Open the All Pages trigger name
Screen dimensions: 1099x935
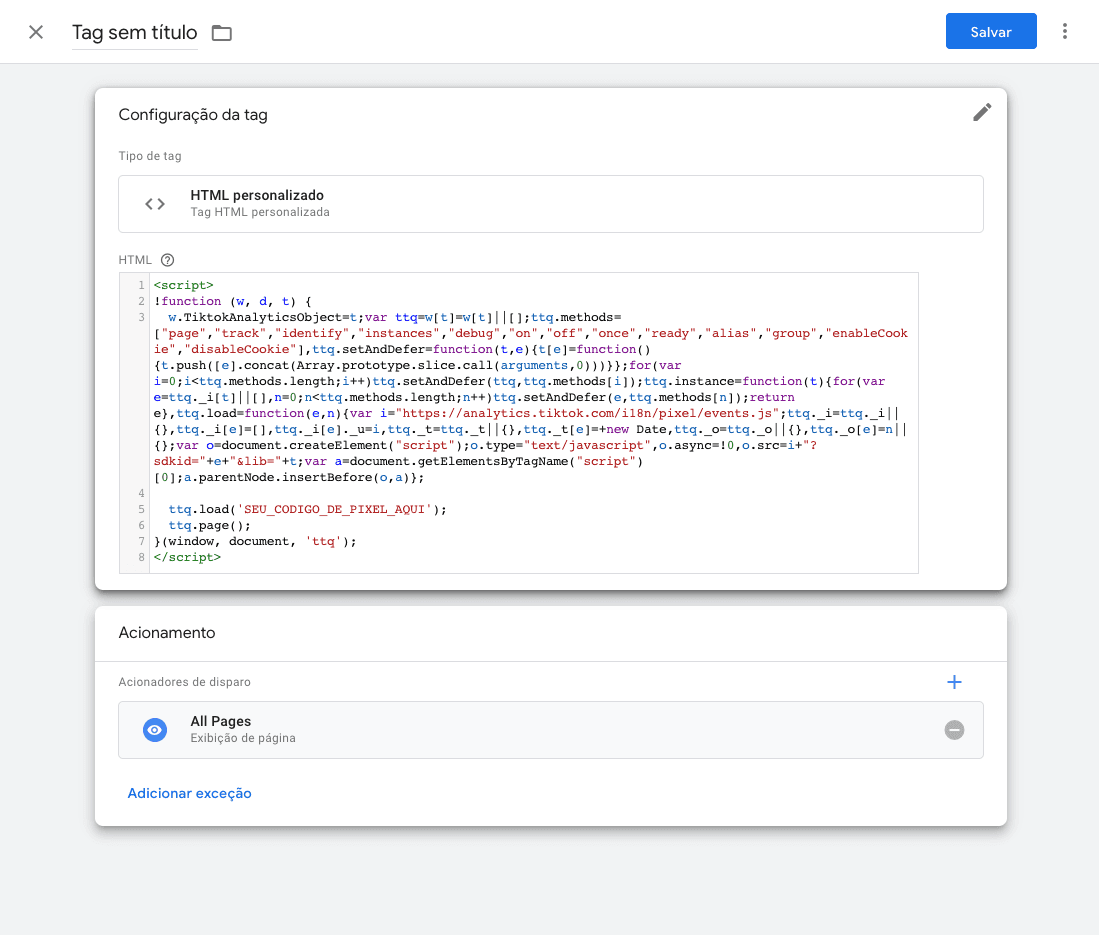pyautogui.click(x=221, y=721)
